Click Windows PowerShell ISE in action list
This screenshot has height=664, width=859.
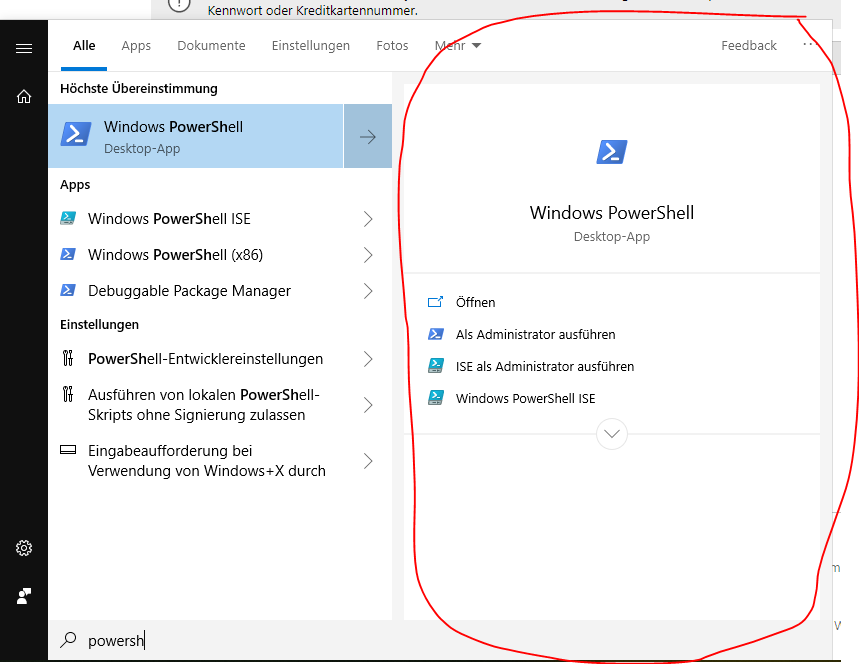525,398
